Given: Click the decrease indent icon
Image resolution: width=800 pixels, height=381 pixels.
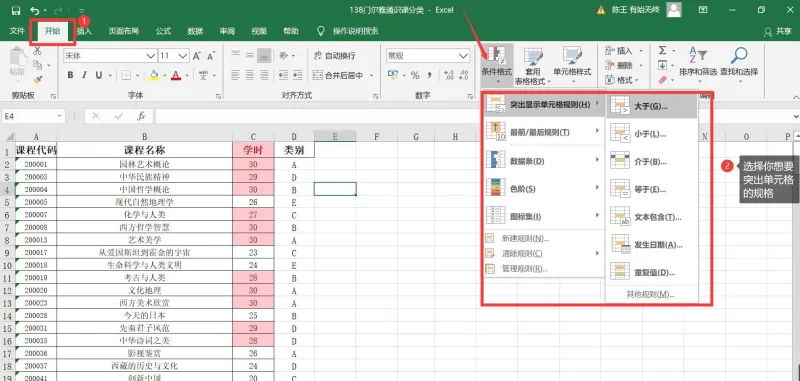Looking at the screenshot, I should (284, 75).
